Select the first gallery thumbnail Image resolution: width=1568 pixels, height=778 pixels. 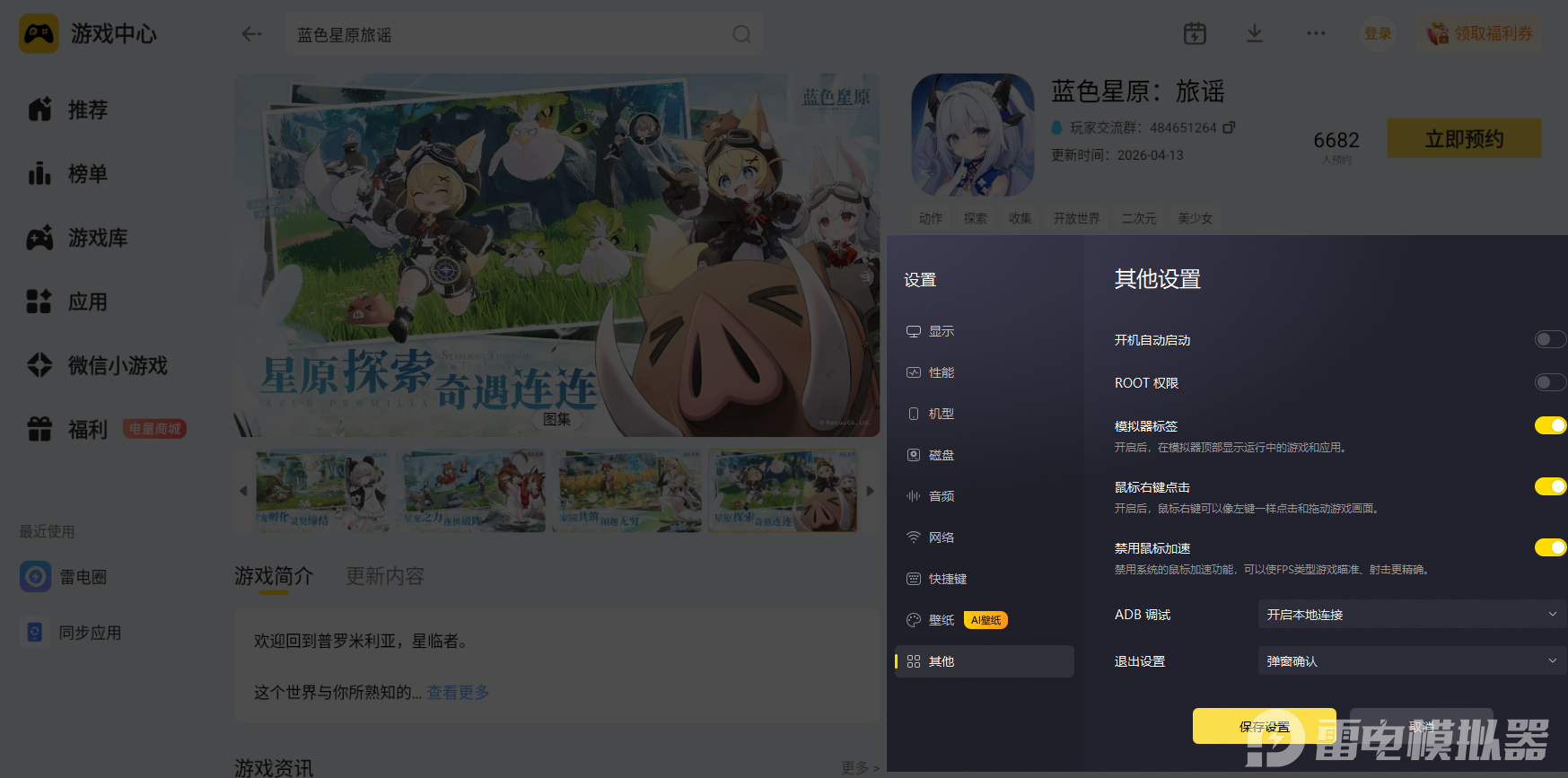(x=322, y=491)
